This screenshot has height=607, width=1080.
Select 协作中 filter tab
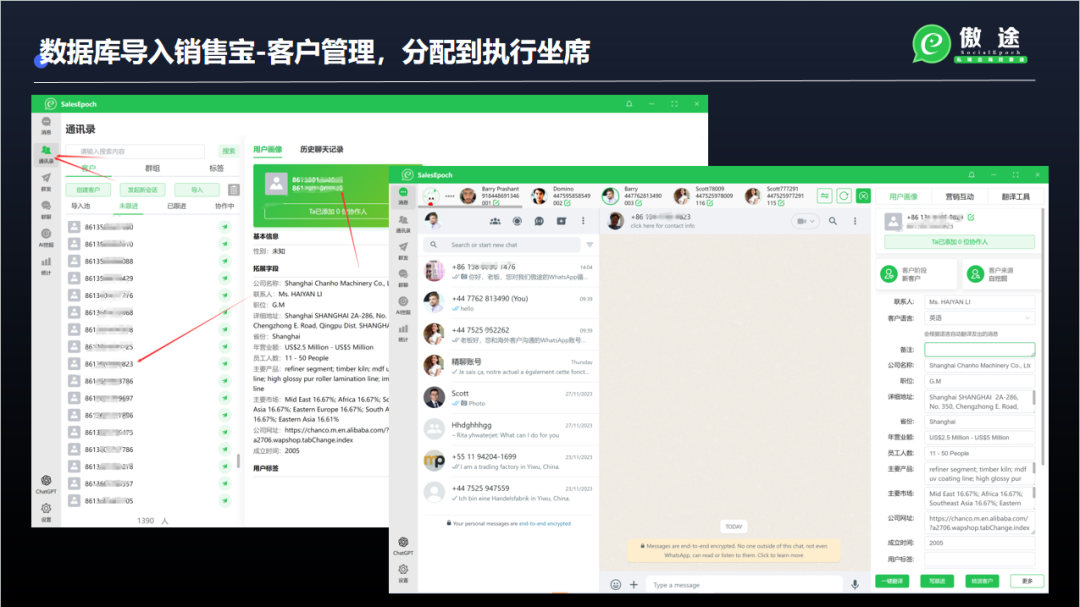pyautogui.click(x=225, y=206)
